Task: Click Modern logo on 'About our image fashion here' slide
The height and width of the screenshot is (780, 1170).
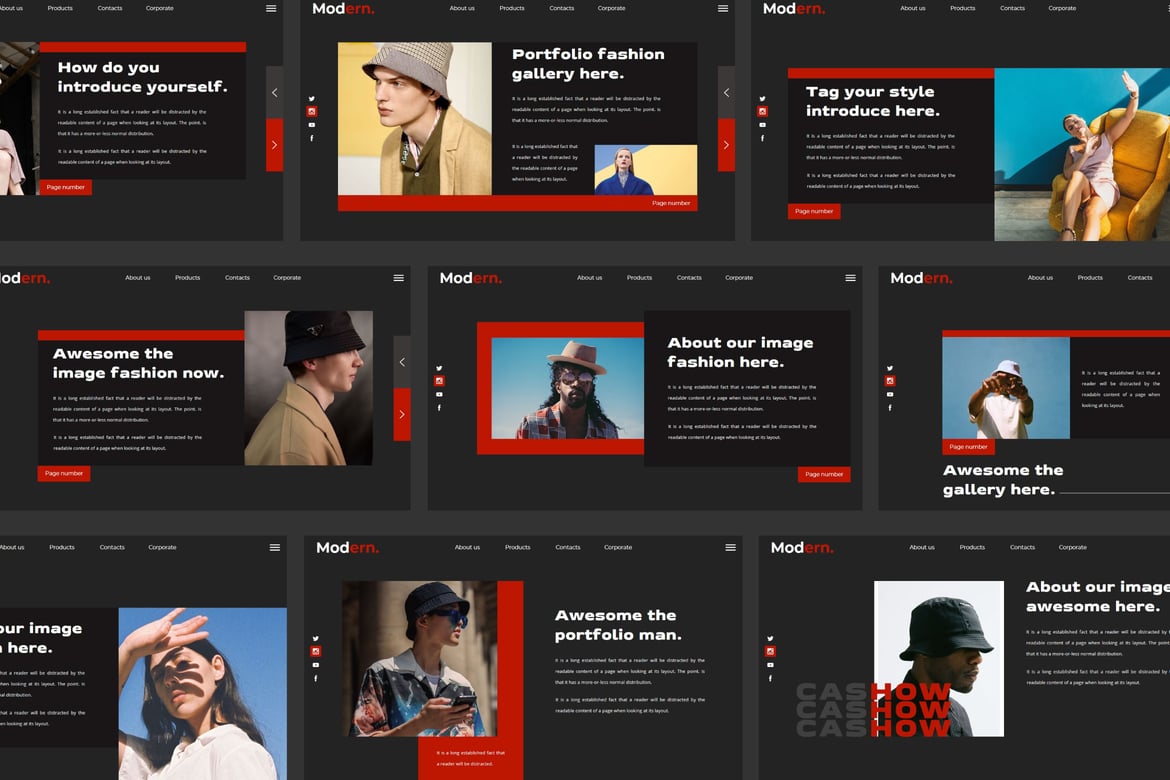Action: click(471, 278)
